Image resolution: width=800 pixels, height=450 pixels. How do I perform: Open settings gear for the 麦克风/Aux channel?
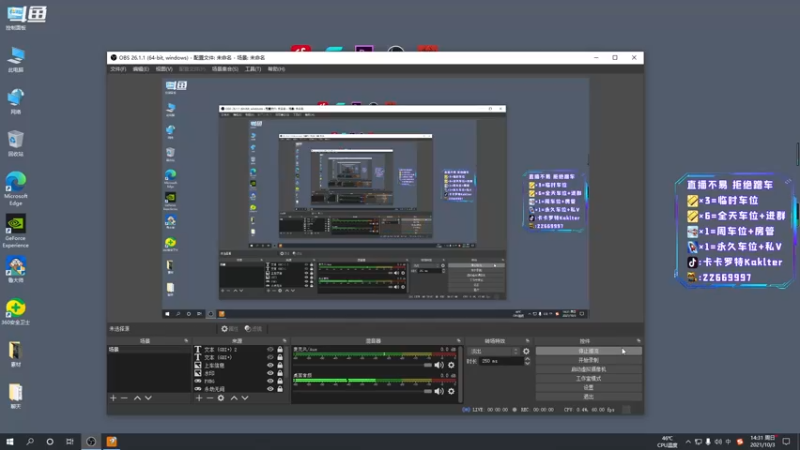pyautogui.click(x=451, y=365)
